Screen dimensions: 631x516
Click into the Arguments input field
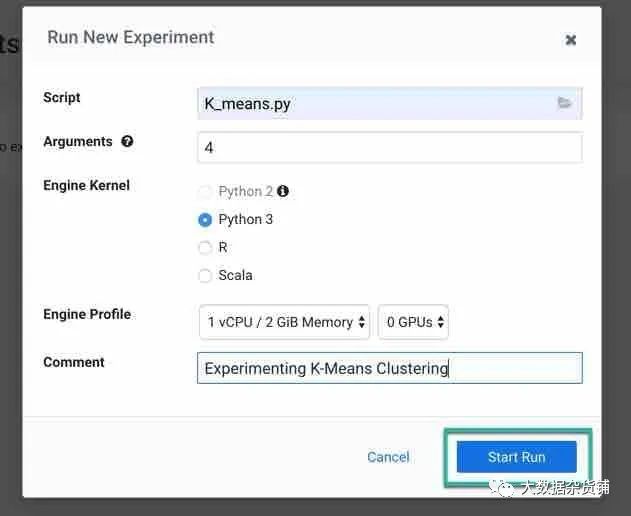390,148
